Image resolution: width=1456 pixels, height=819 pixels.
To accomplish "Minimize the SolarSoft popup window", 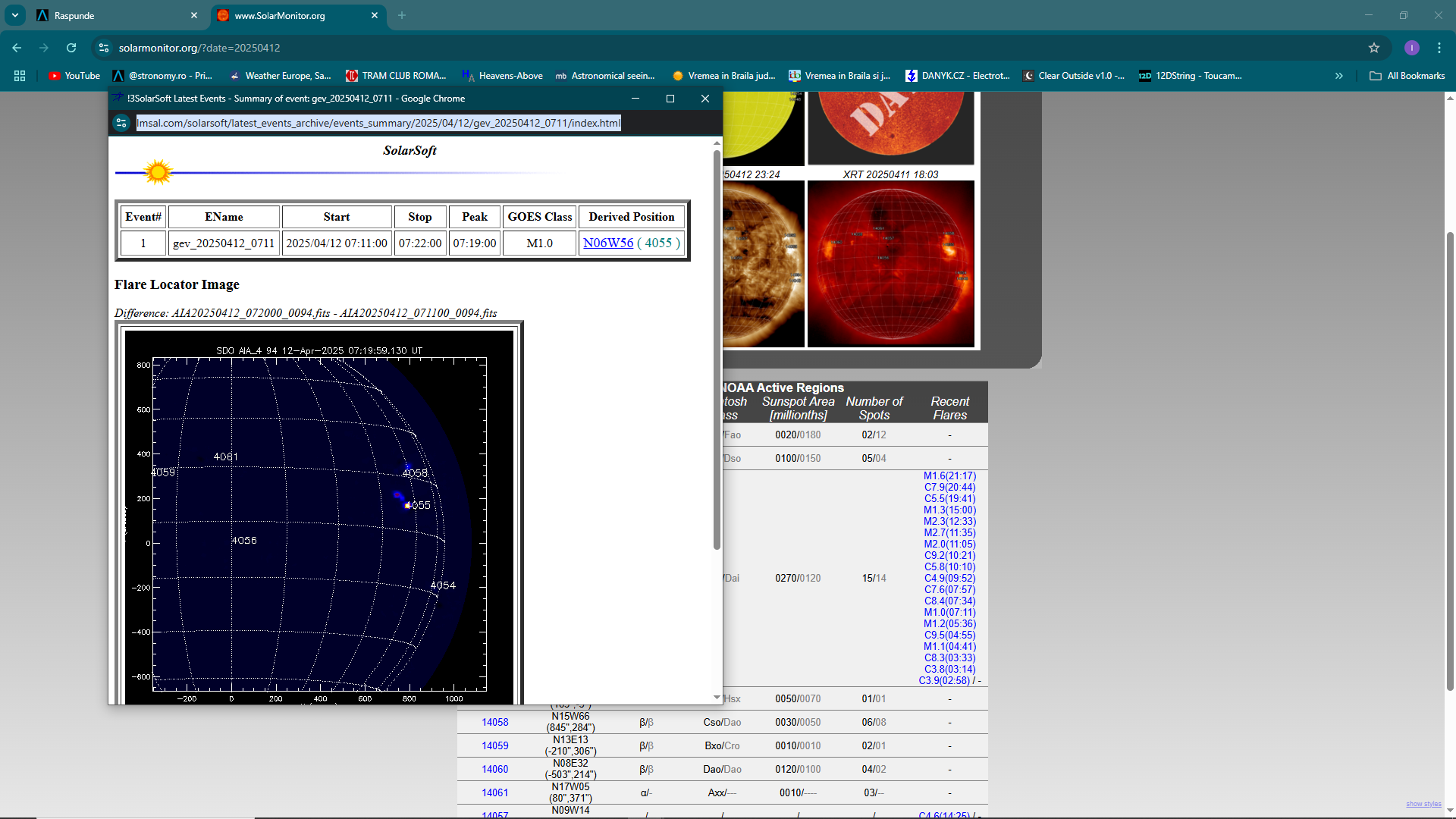I will [x=635, y=99].
